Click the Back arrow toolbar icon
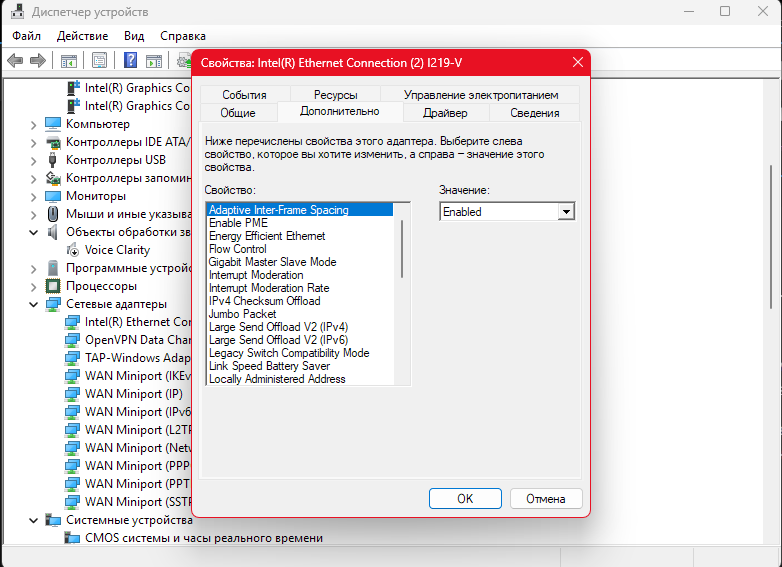The image size is (782, 567). (x=15, y=61)
